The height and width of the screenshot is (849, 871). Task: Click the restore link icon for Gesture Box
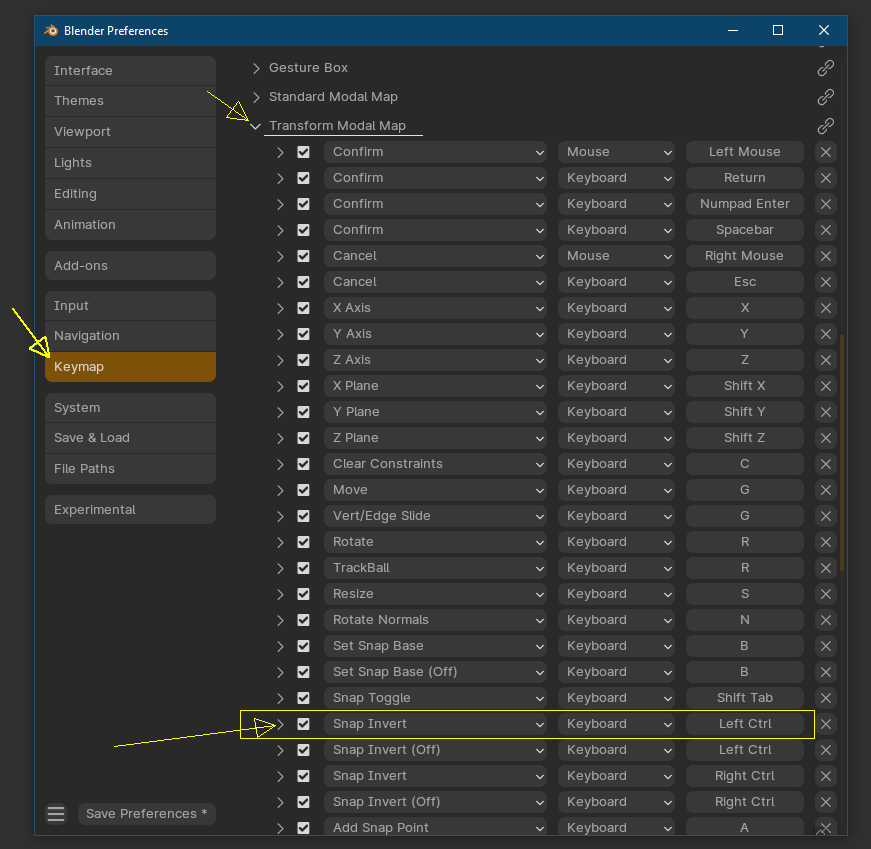[x=825, y=68]
